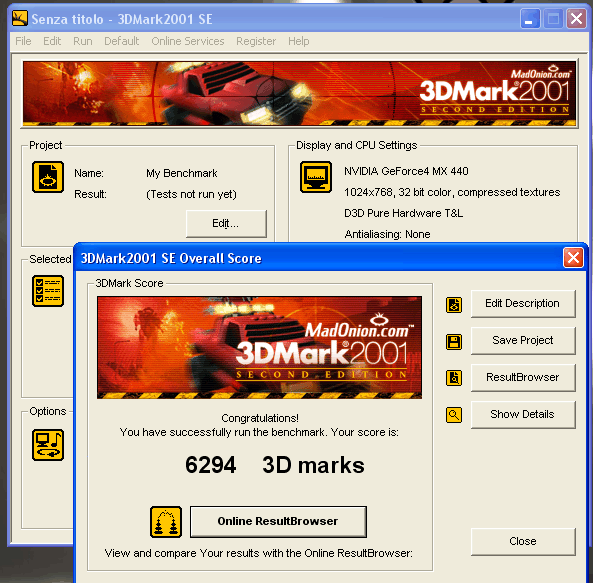The image size is (593, 583).
Task: Open the Online Services menu
Action: tap(188, 41)
